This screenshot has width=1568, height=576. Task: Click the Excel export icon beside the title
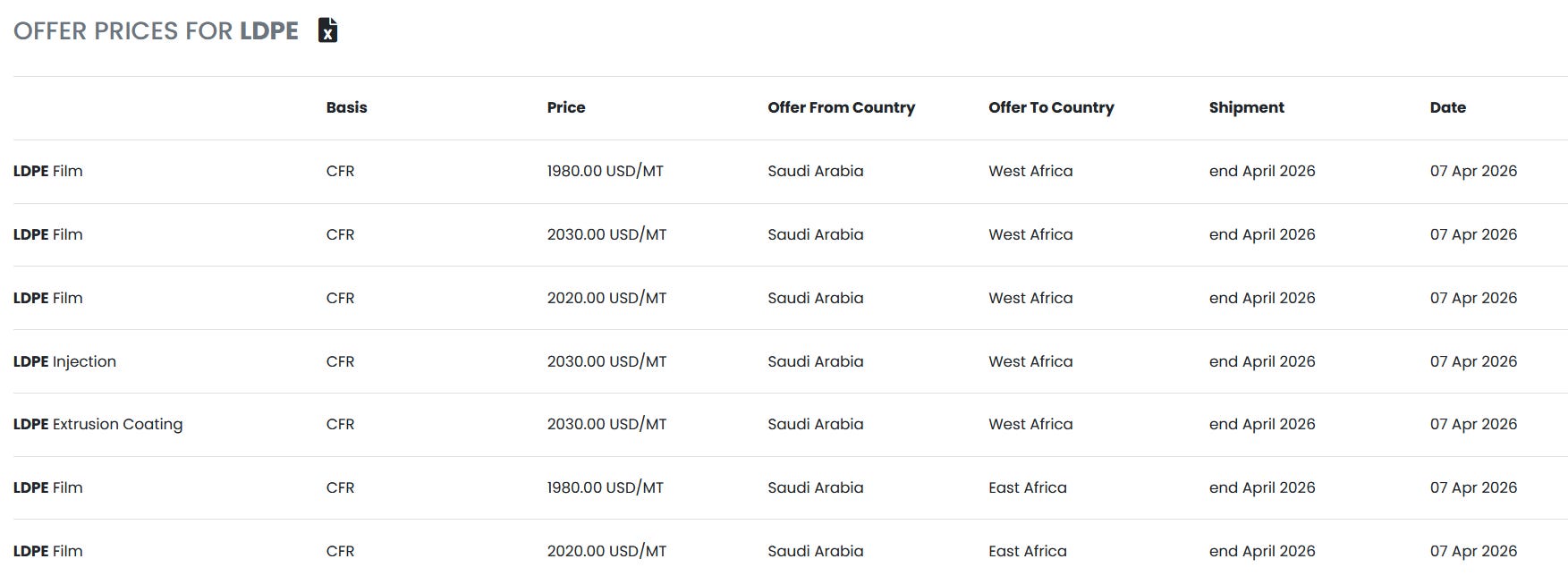pos(328,30)
